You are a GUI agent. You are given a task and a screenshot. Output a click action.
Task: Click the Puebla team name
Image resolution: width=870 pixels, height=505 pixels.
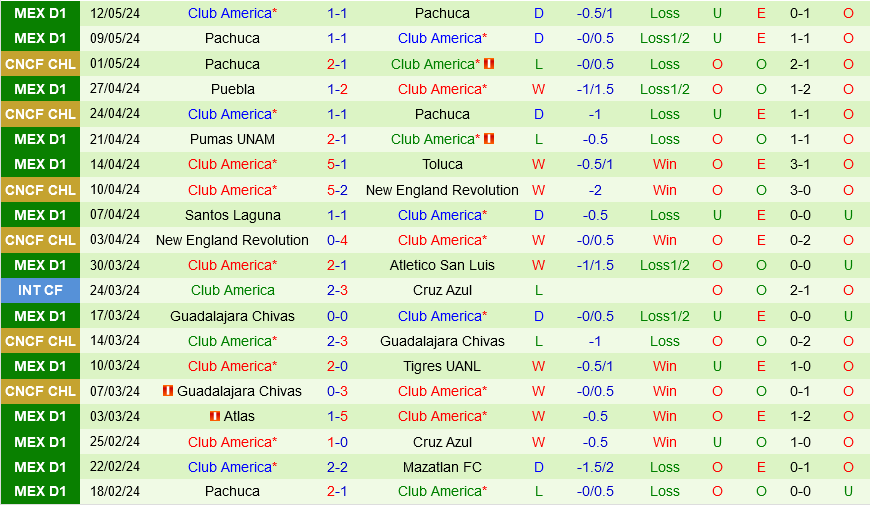pyautogui.click(x=232, y=88)
